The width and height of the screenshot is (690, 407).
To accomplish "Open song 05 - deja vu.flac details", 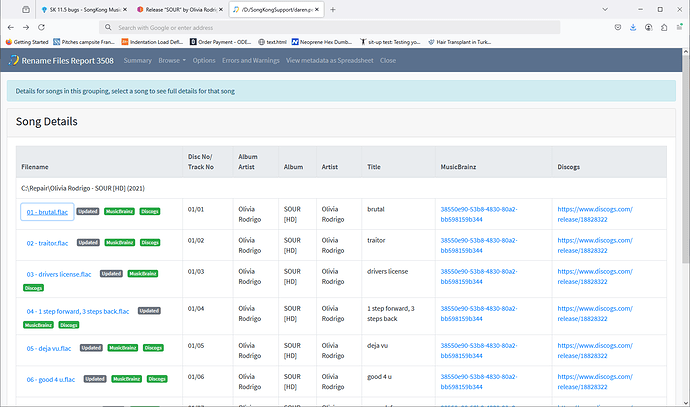I will coord(48,348).
